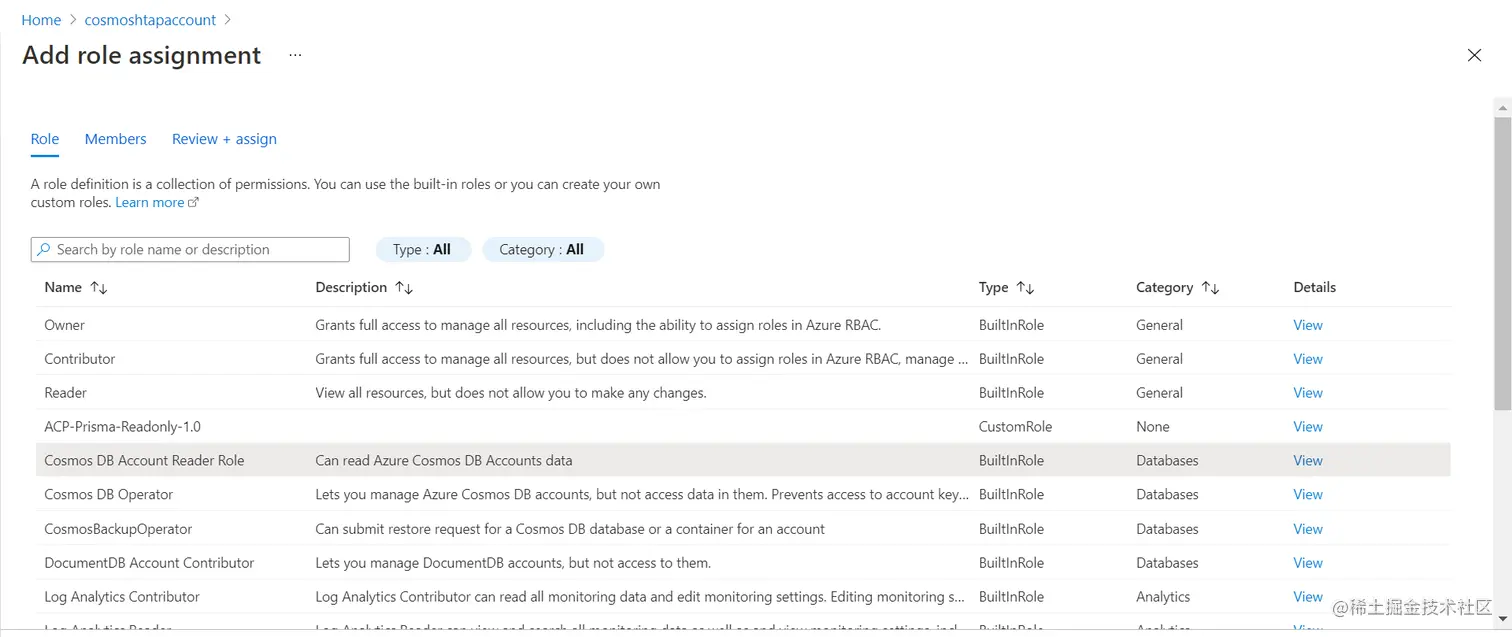Sort roles by Name column arrows
This screenshot has width=1512, height=637.
tap(99, 288)
